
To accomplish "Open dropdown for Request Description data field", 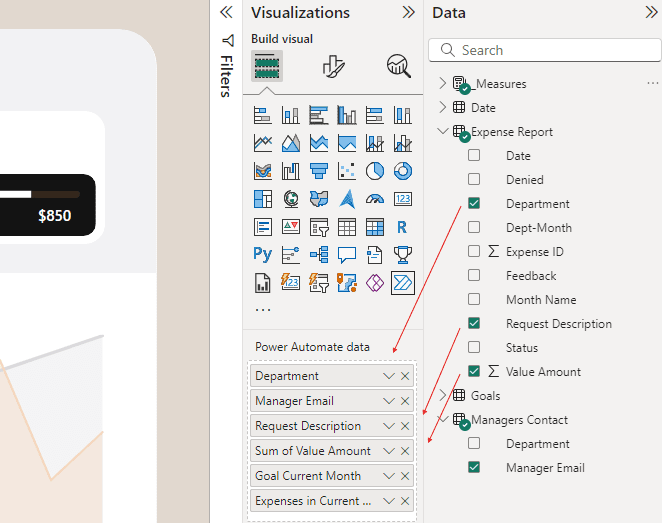I will tap(388, 426).
